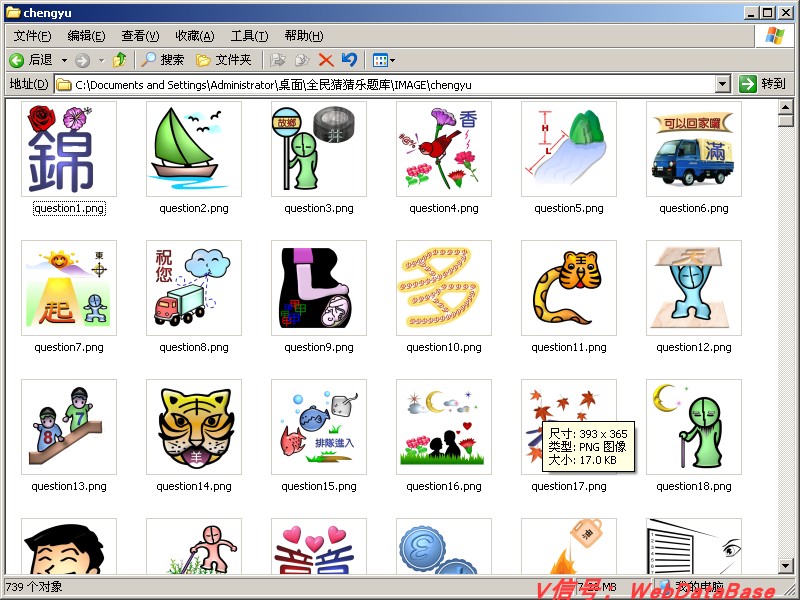The height and width of the screenshot is (600, 800).
Task: Open the Help (帮助) menu
Action: [304, 36]
